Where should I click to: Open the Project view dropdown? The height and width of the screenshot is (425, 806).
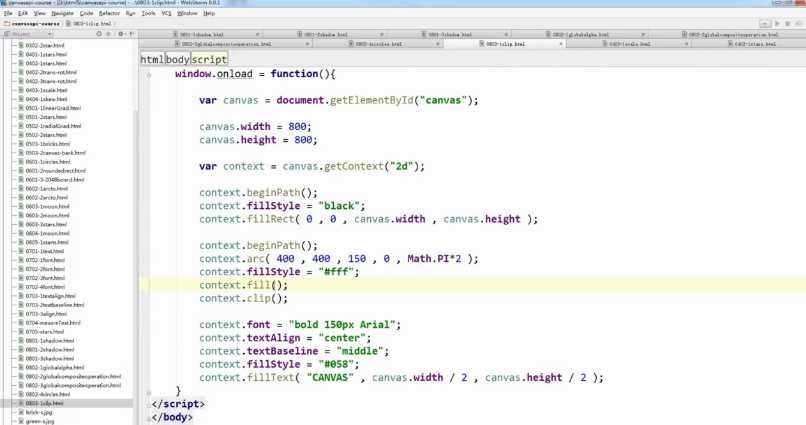(28, 34)
